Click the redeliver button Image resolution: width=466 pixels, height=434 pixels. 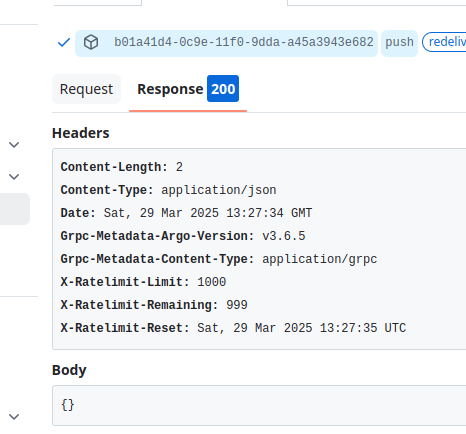pos(445,42)
